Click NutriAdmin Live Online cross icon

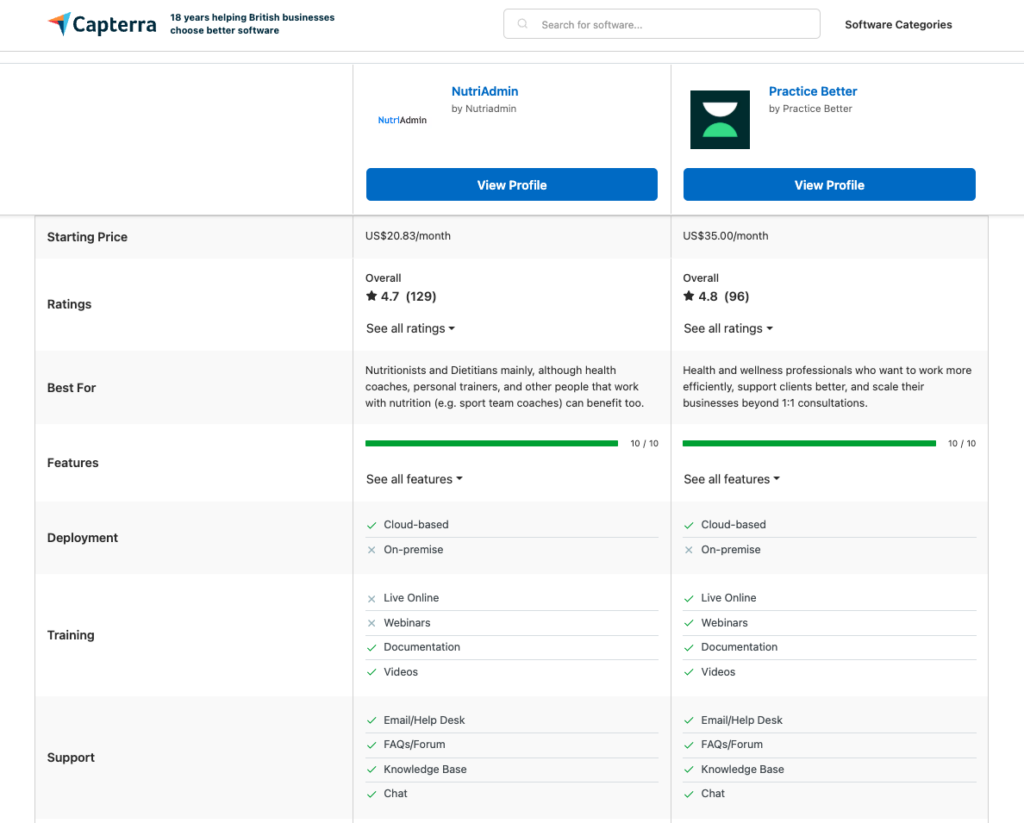372,598
